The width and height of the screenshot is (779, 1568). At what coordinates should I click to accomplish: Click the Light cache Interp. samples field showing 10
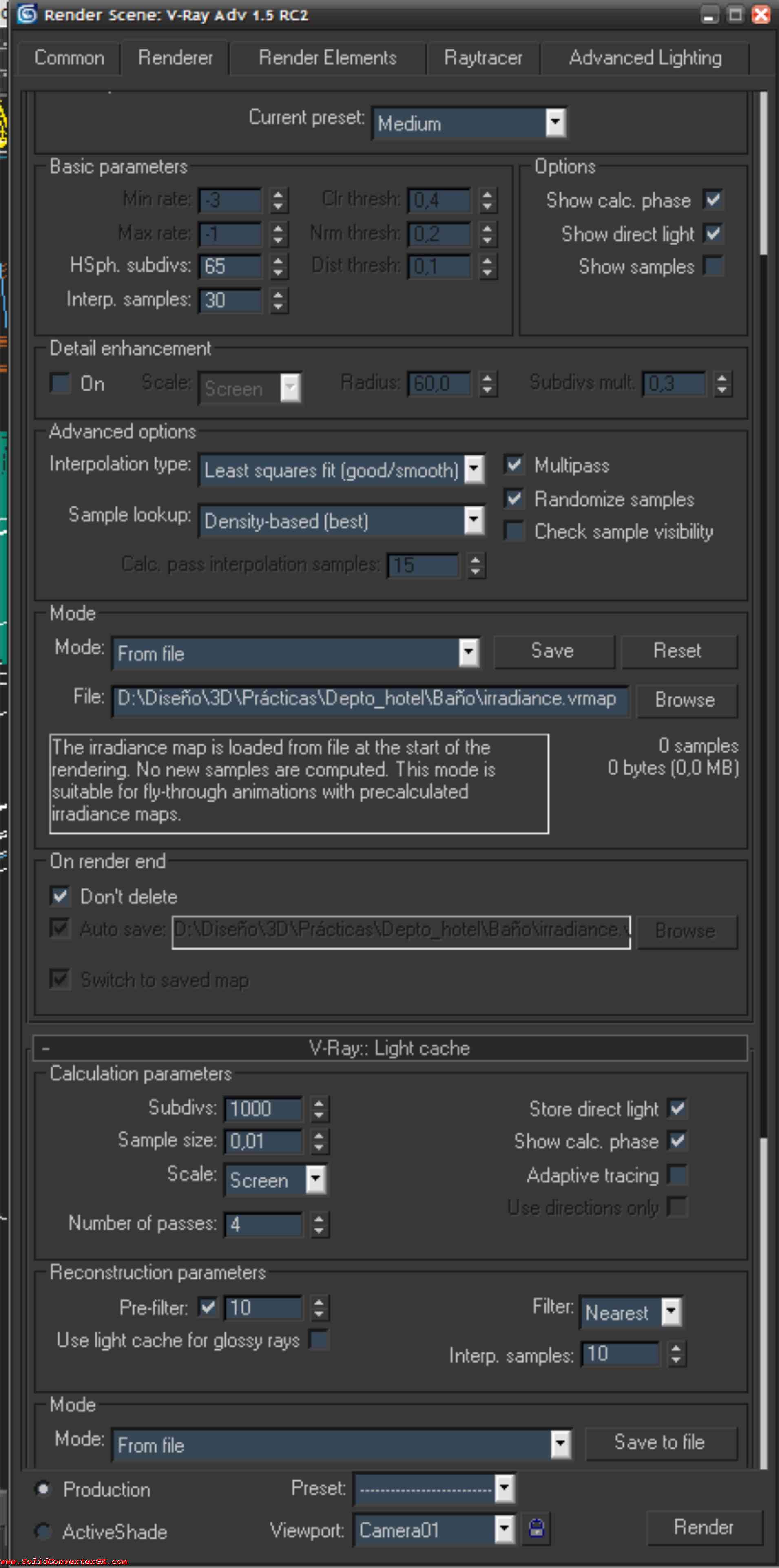[x=620, y=1354]
